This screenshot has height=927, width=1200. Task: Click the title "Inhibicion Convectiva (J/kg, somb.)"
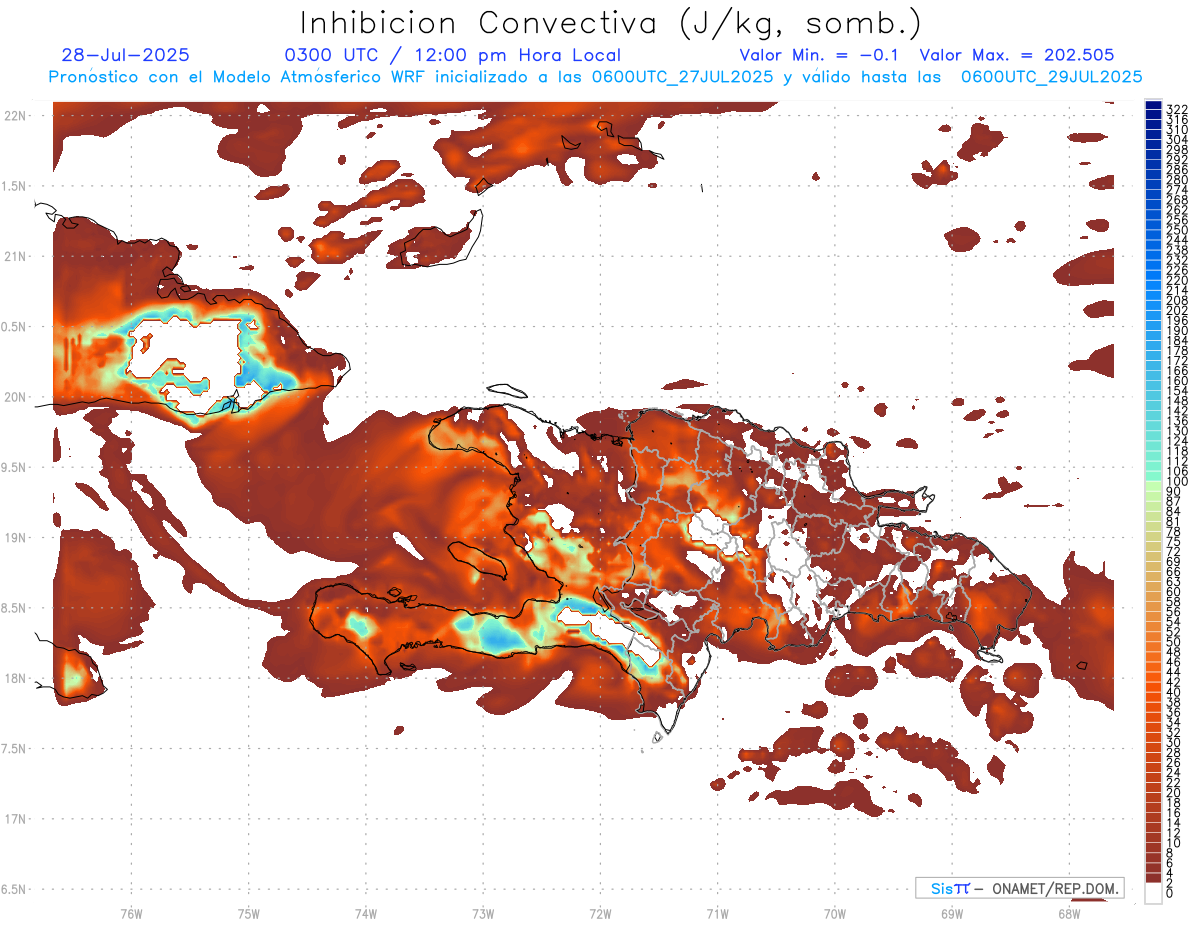pos(611,23)
